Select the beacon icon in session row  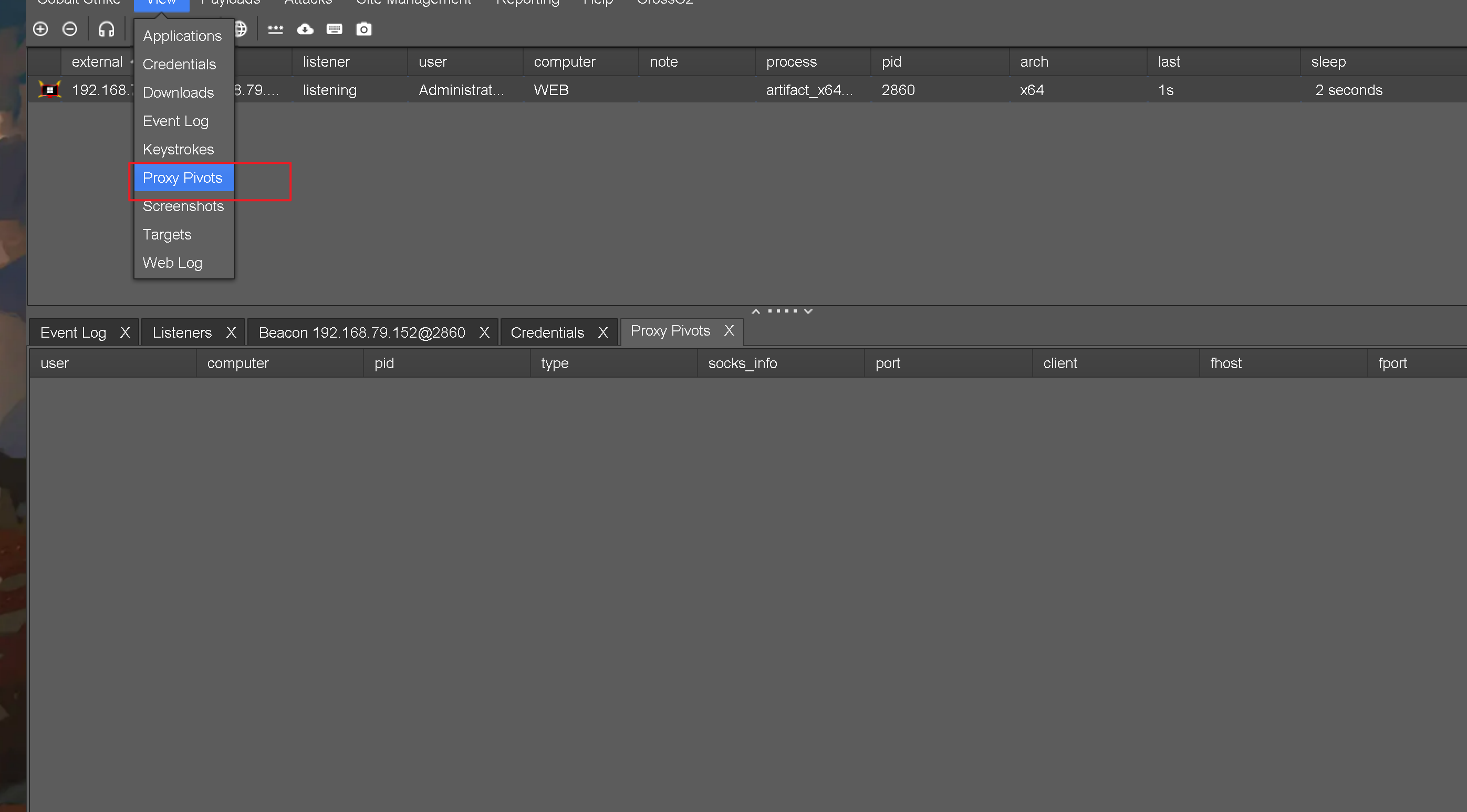[x=49, y=90]
